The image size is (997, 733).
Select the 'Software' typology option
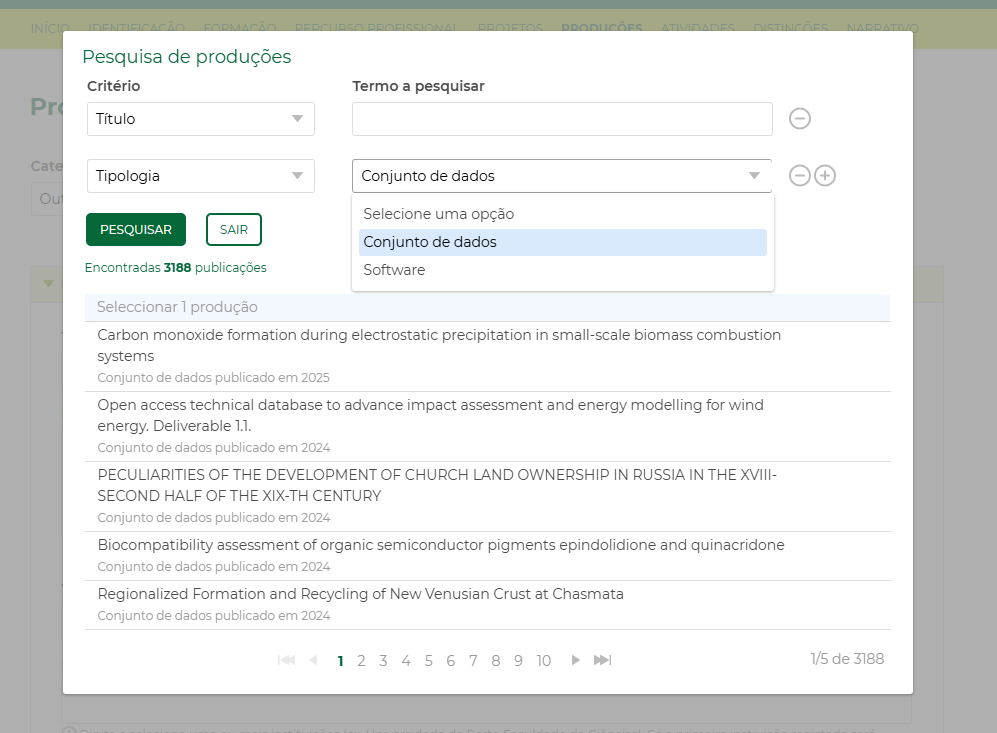(x=563, y=270)
